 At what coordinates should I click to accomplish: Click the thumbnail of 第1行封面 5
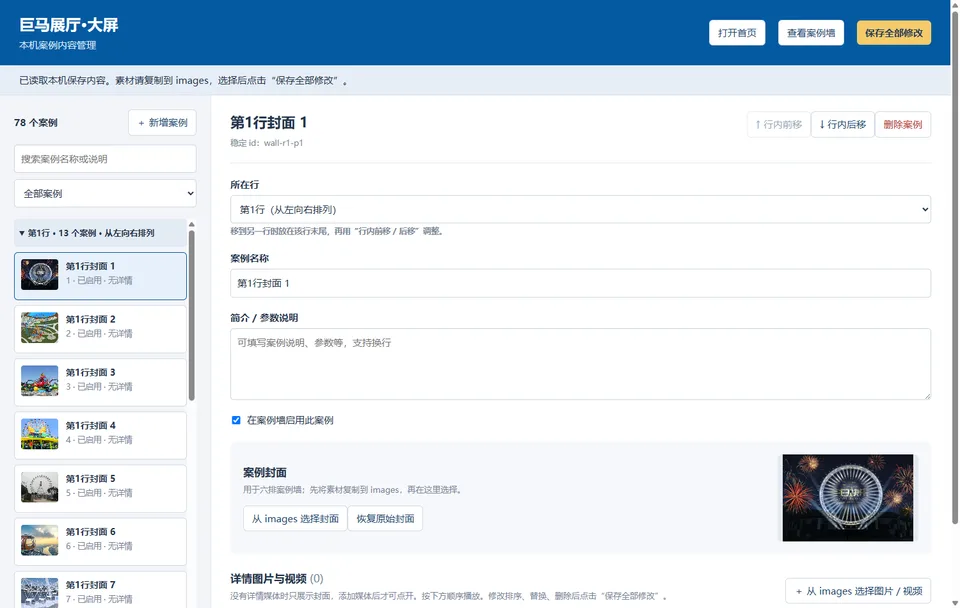(x=39, y=487)
